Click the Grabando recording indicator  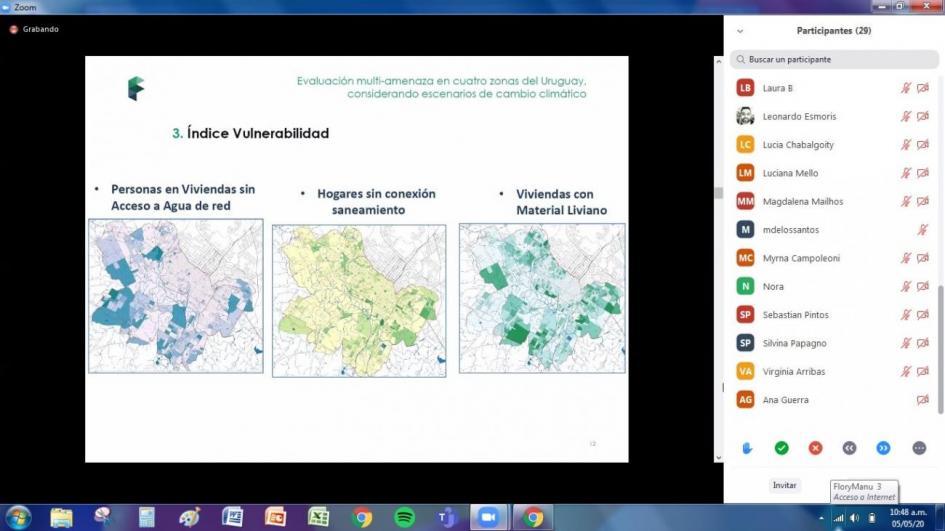point(34,29)
